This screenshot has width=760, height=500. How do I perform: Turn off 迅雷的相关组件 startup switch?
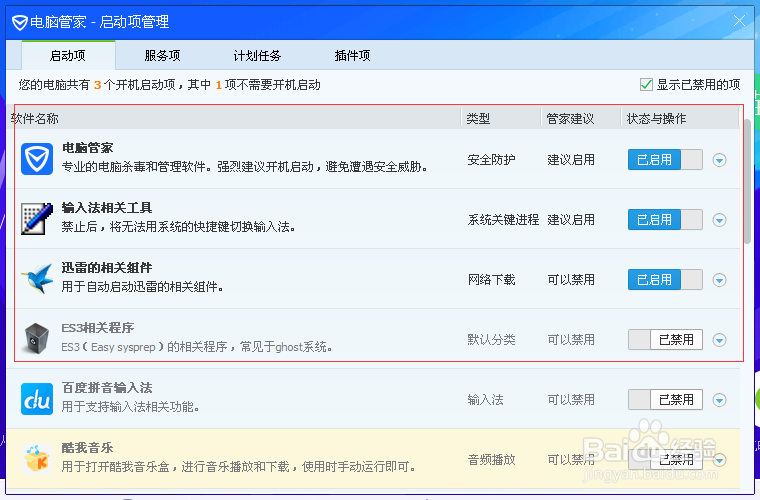pos(665,280)
